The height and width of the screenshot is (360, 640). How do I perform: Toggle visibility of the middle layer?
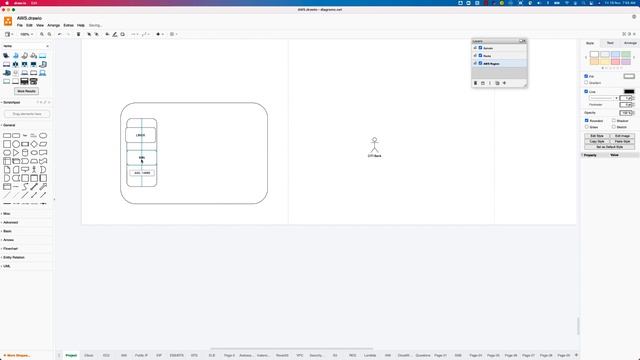(480, 56)
